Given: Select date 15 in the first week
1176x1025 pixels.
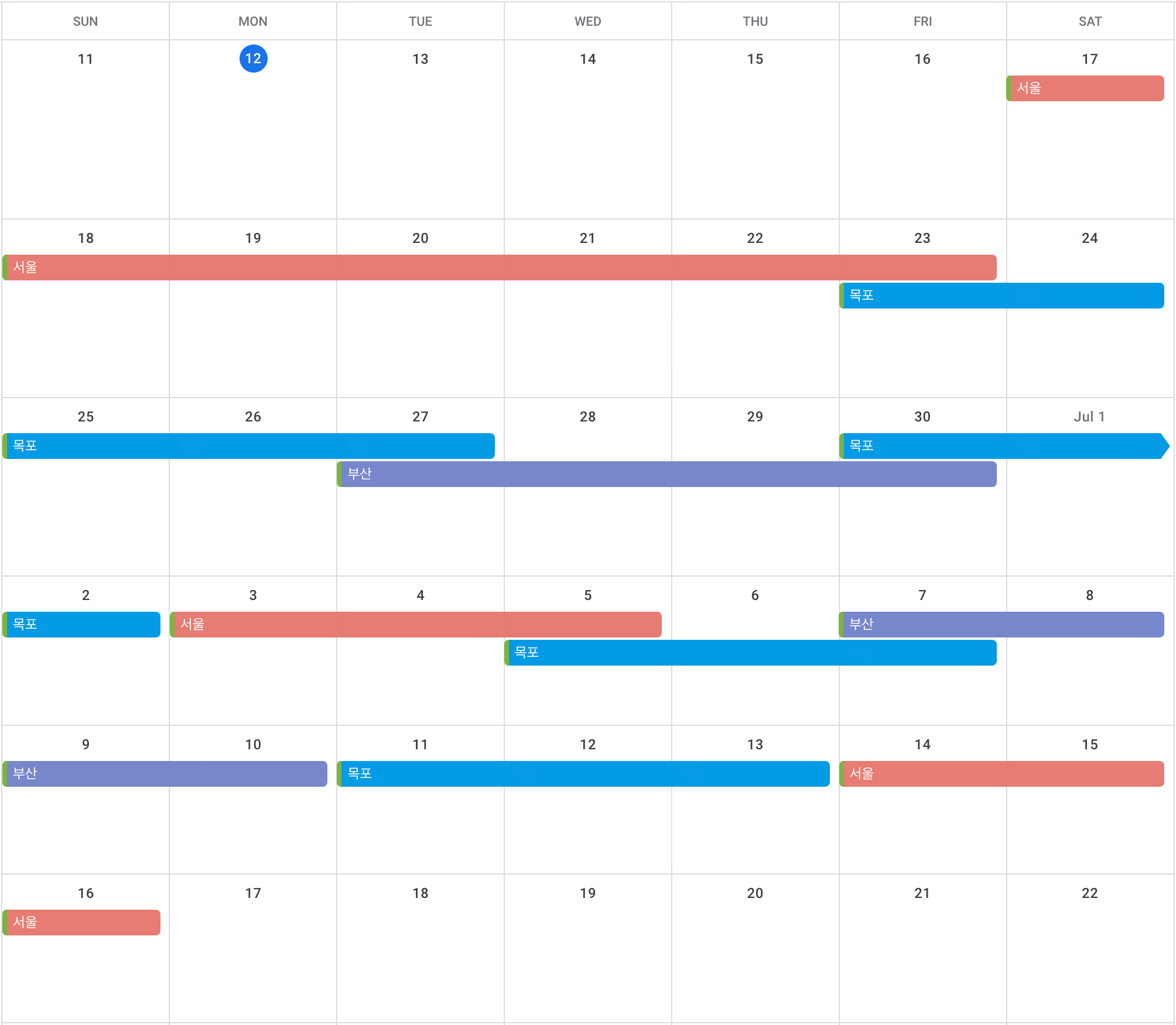Looking at the screenshot, I should point(755,59).
